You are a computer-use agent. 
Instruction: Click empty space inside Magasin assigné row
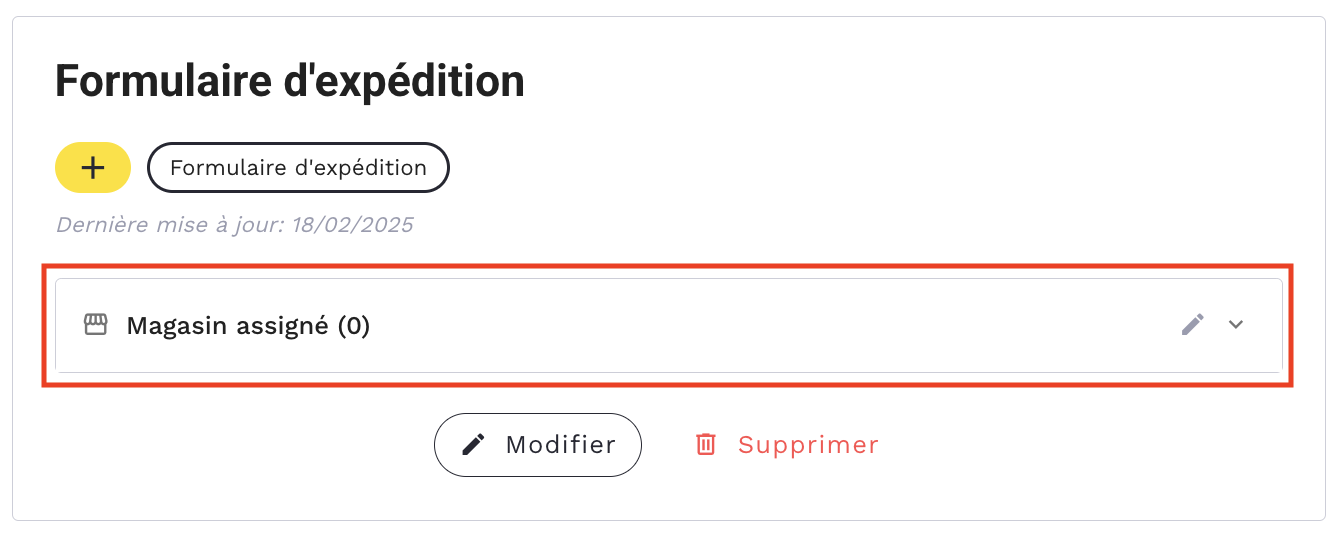760,325
